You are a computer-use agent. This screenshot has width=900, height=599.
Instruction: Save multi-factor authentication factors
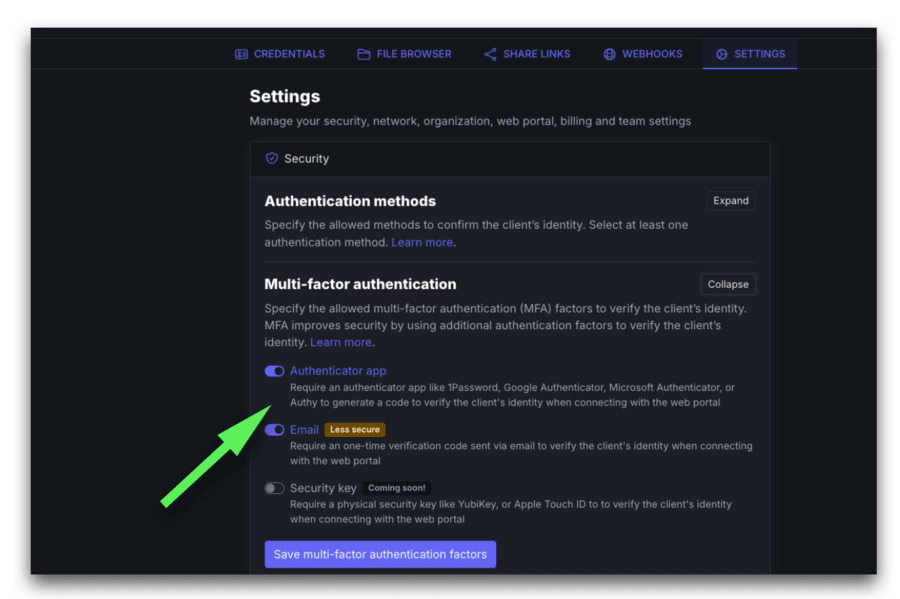click(380, 554)
